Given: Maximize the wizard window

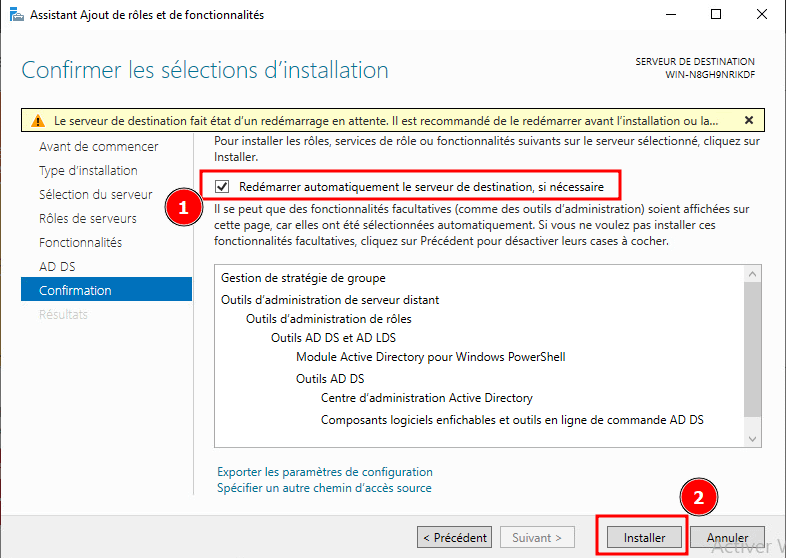Looking at the screenshot, I should (x=716, y=15).
